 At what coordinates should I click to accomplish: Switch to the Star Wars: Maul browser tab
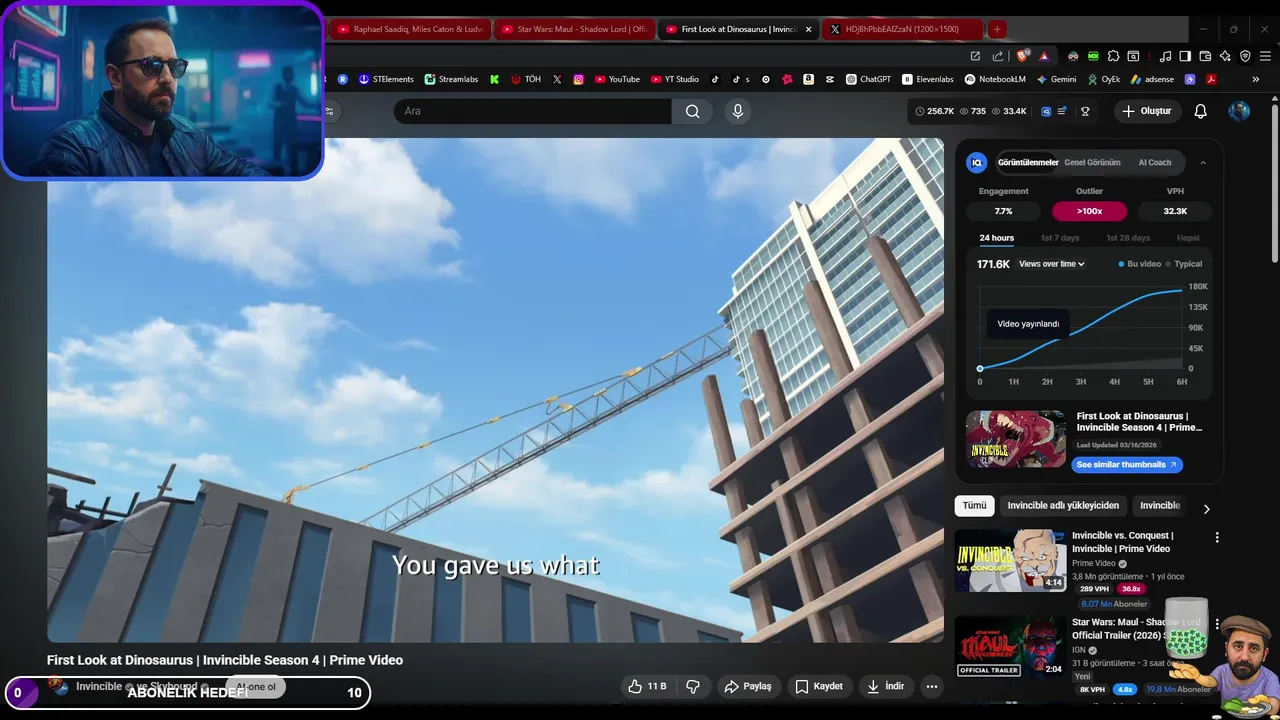(574, 29)
